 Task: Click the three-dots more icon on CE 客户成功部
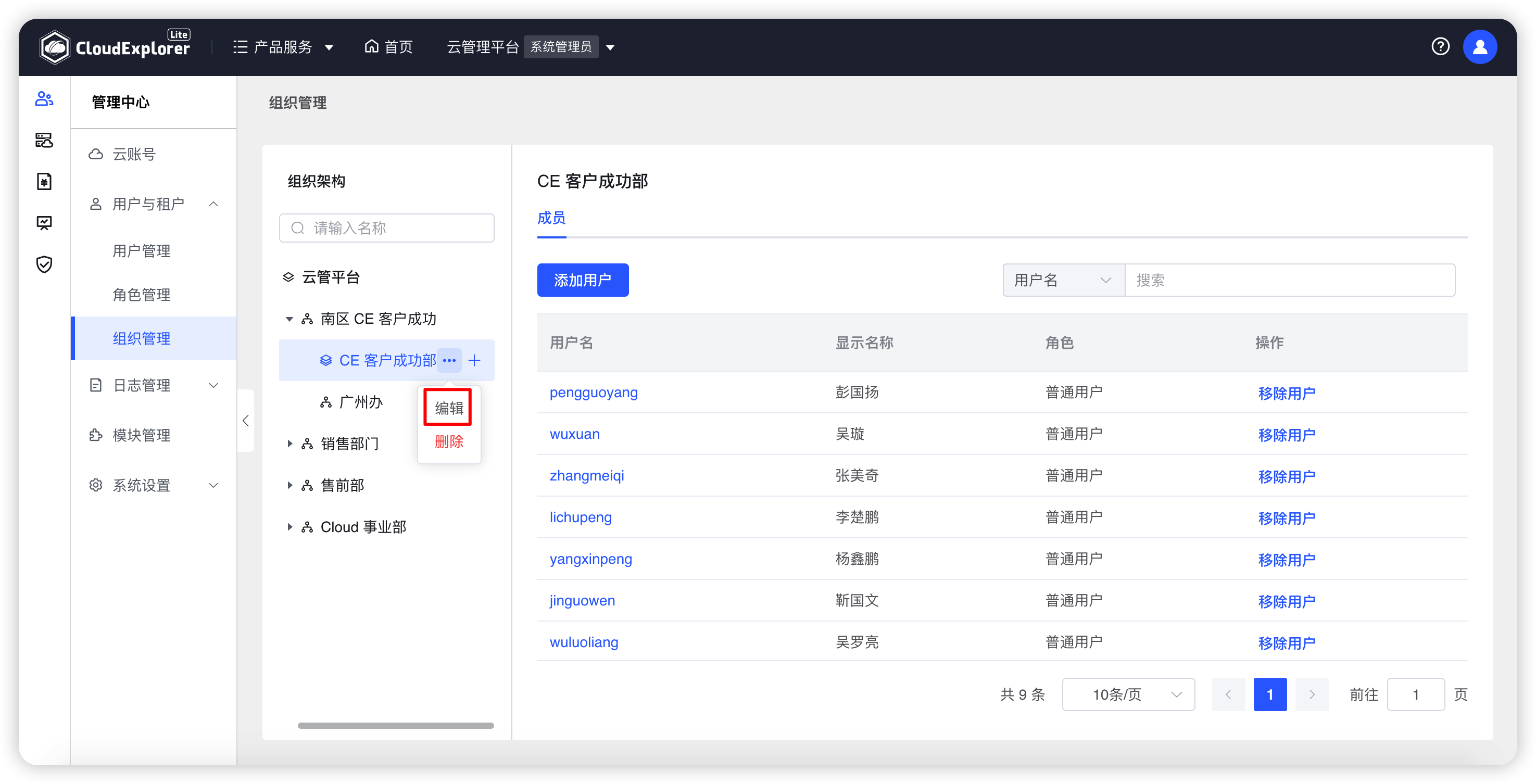pos(449,360)
